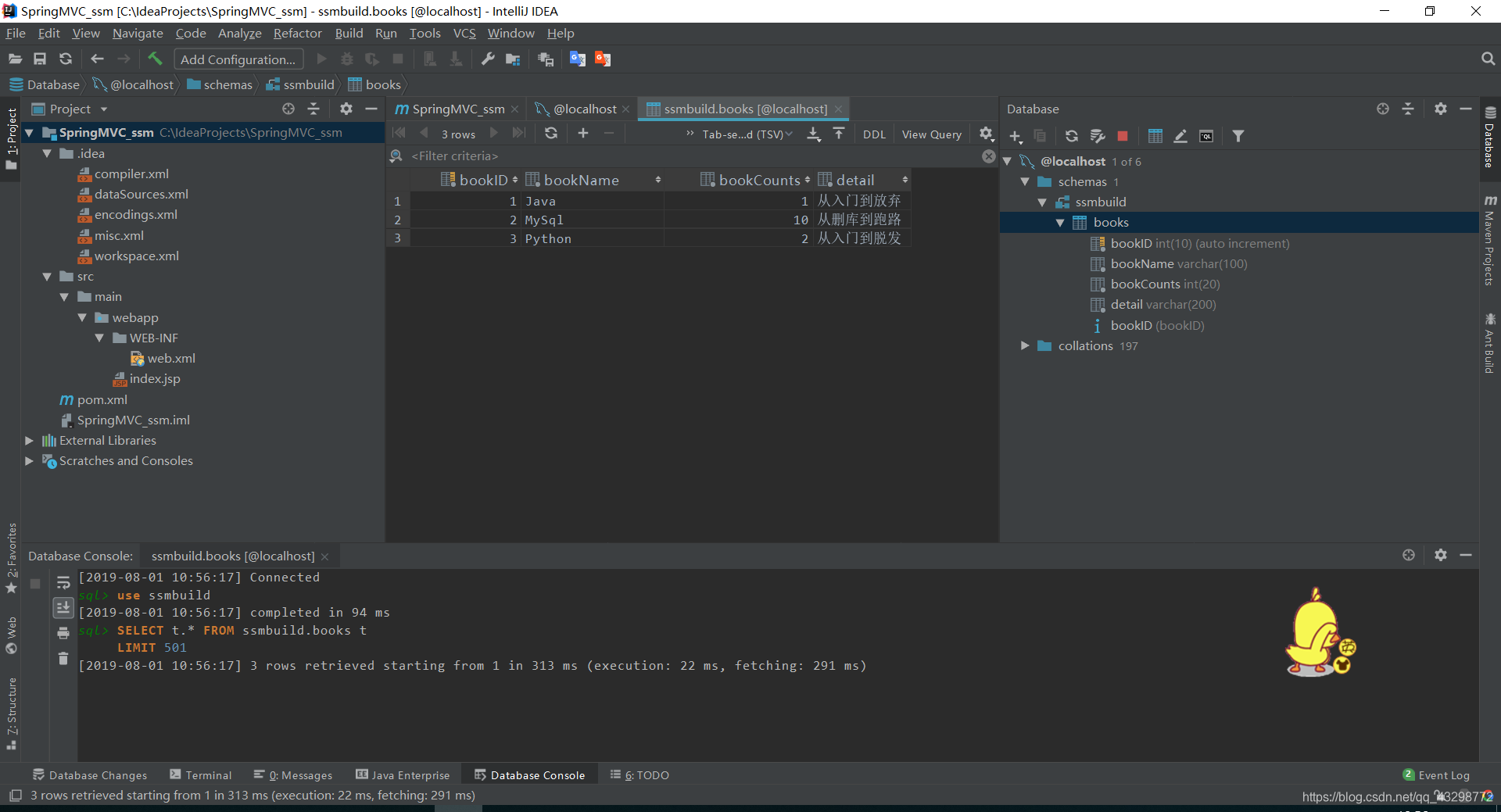
Task: Open the VCS menu
Action: (464, 33)
